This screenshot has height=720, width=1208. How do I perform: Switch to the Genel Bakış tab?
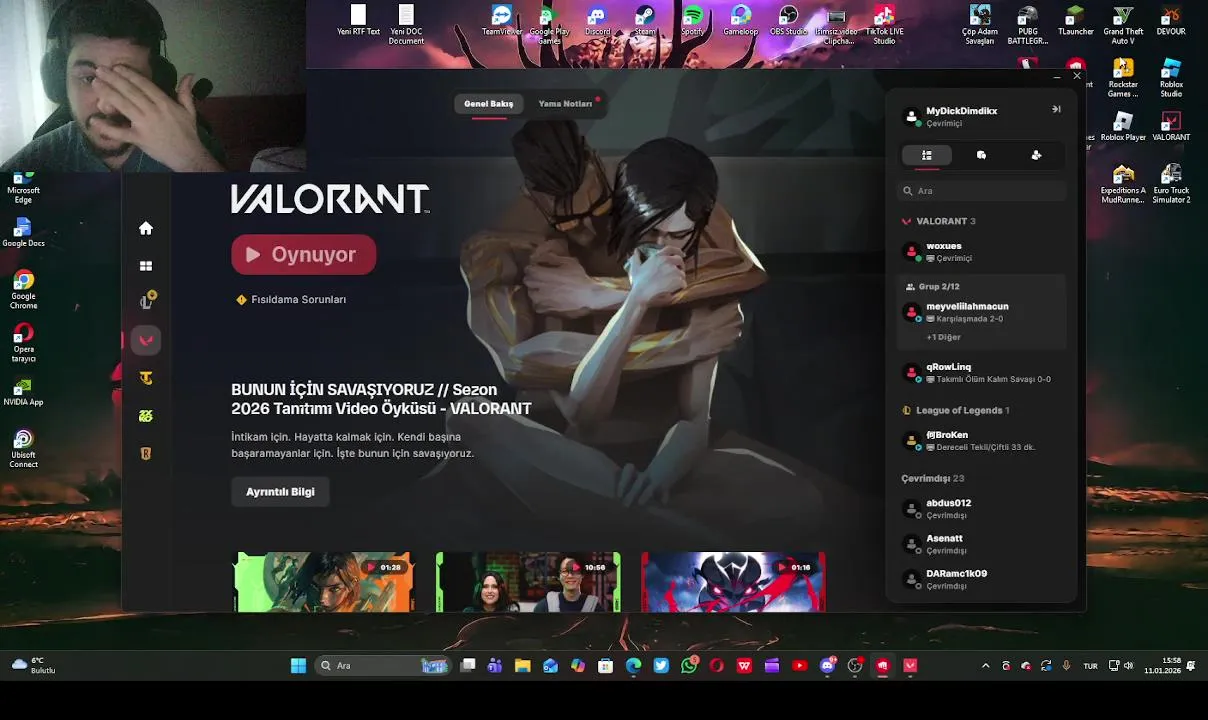[x=488, y=104]
